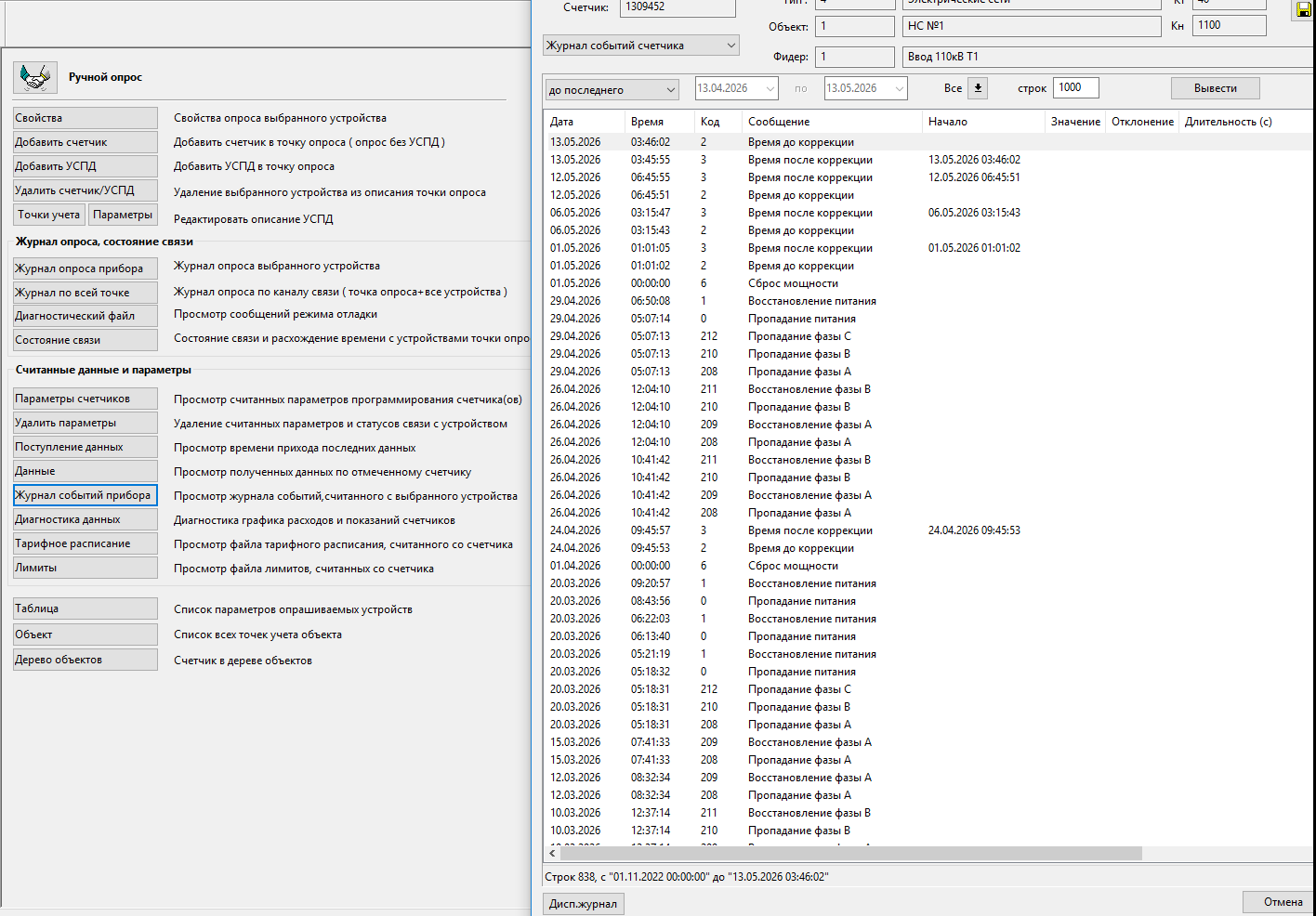
Task: Open Свойства of the polling device
Action: click(x=86, y=118)
